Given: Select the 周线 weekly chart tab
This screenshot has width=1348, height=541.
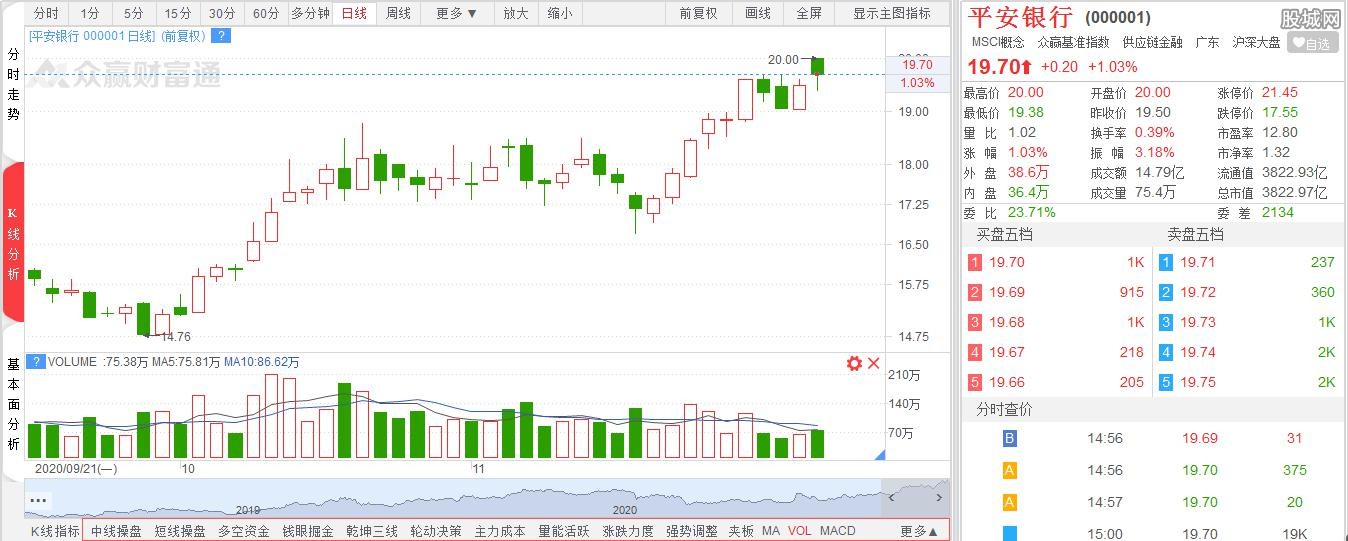Looking at the screenshot, I should click(x=398, y=14).
